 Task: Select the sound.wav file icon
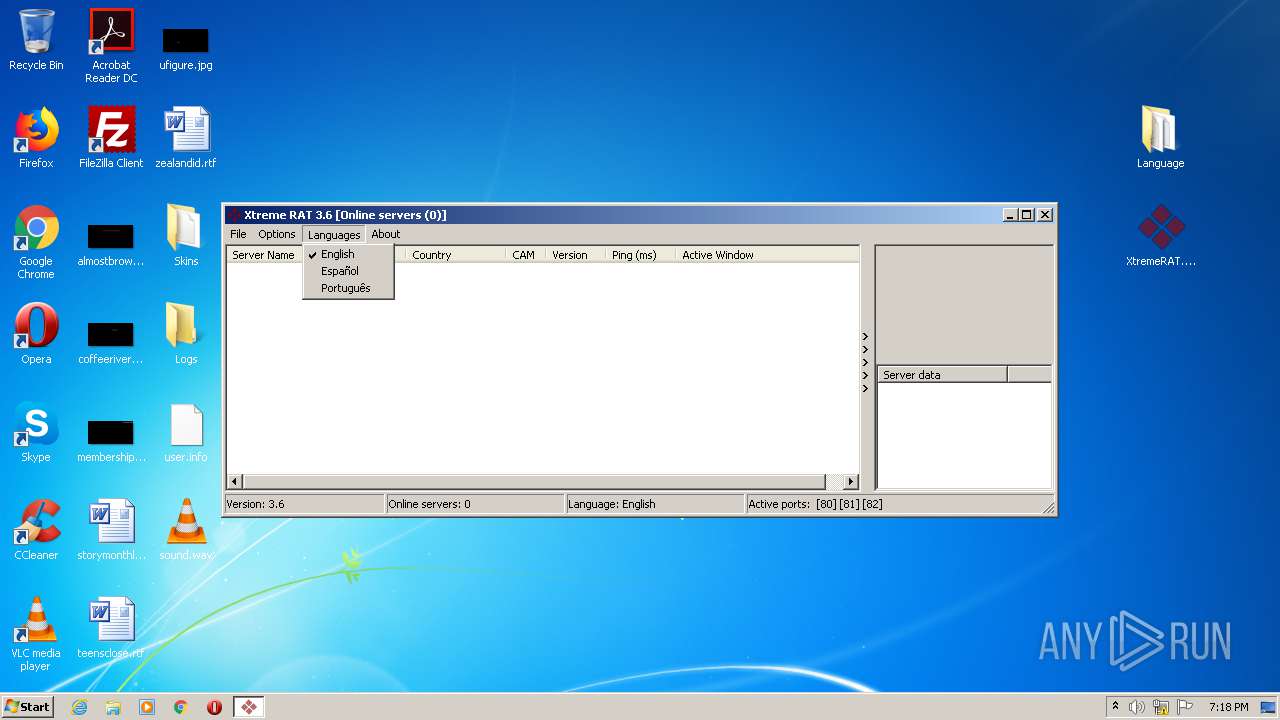click(186, 531)
